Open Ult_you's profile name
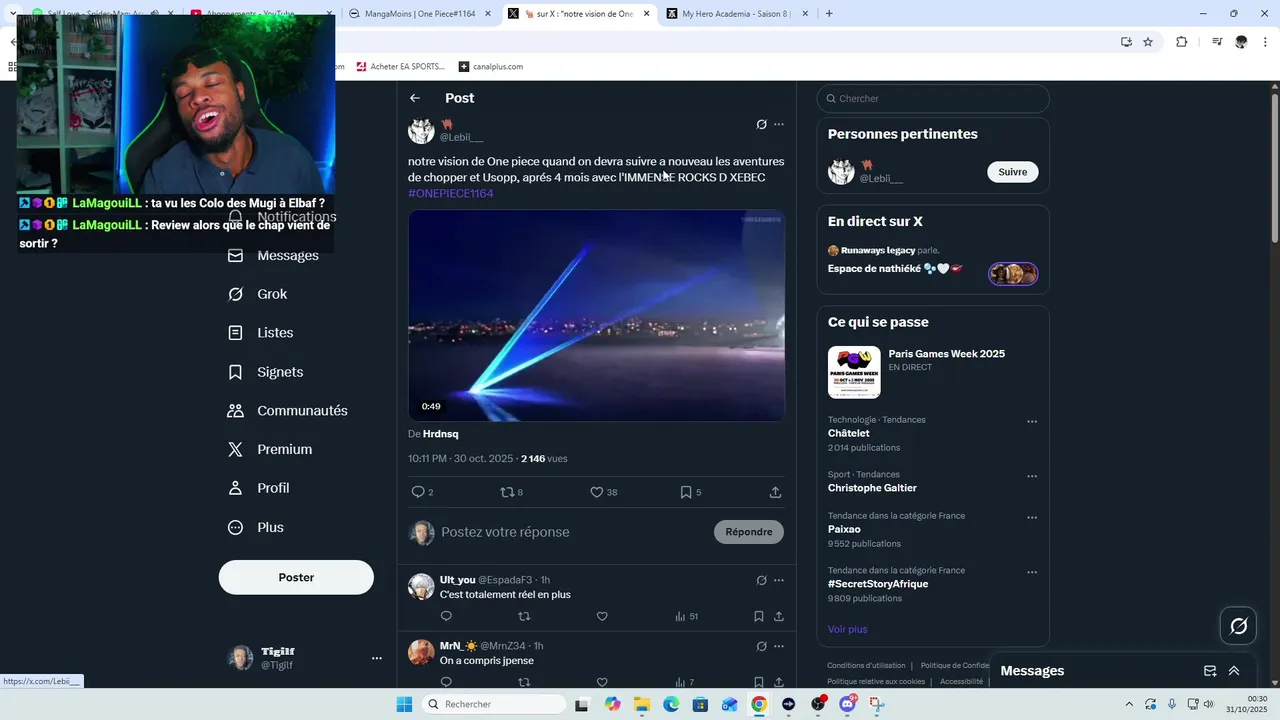The image size is (1280, 720). [457, 580]
